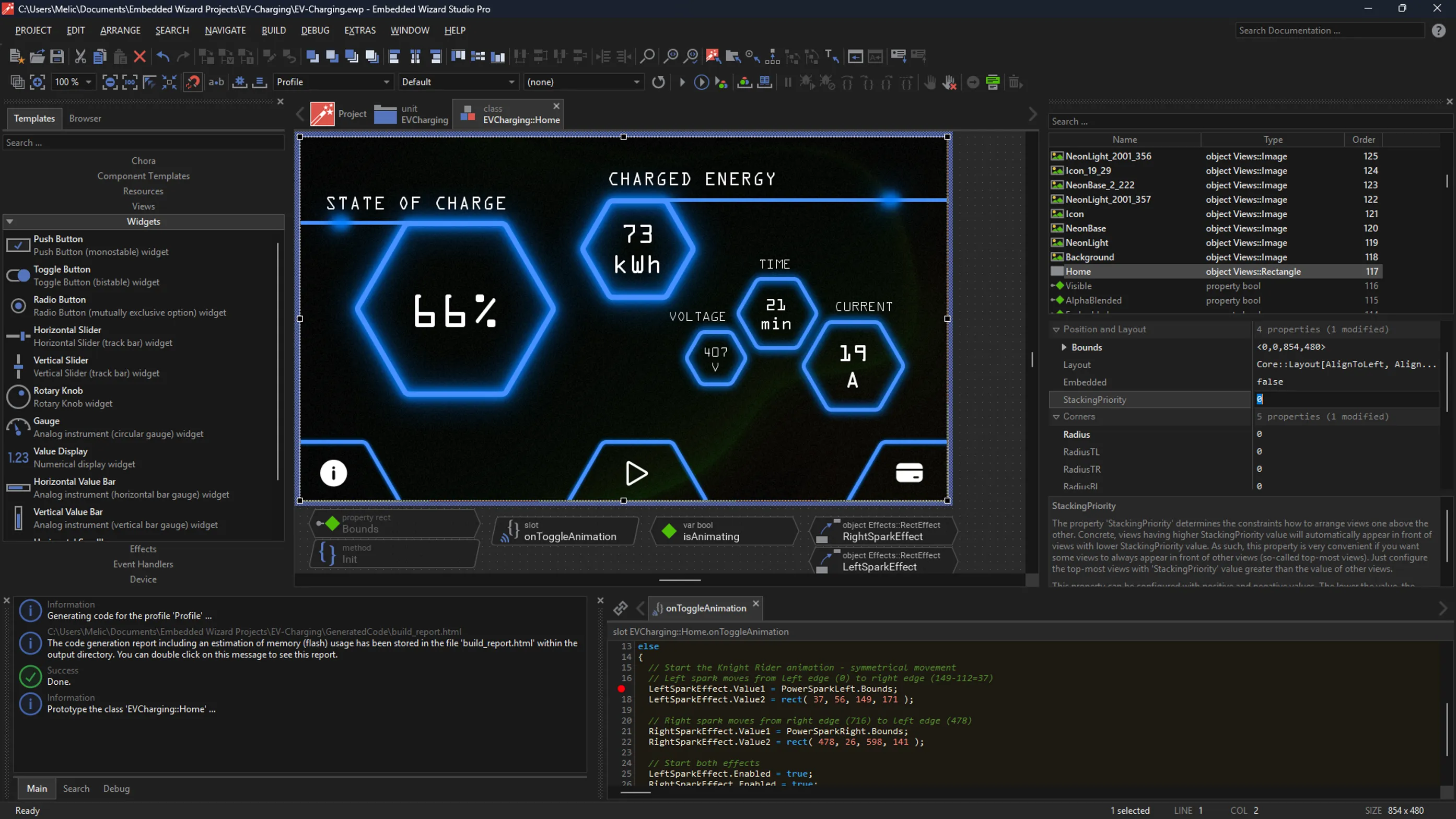1456x819 pixels.
Task: Collapse the Corners property group
Action: pos(1056,417)
